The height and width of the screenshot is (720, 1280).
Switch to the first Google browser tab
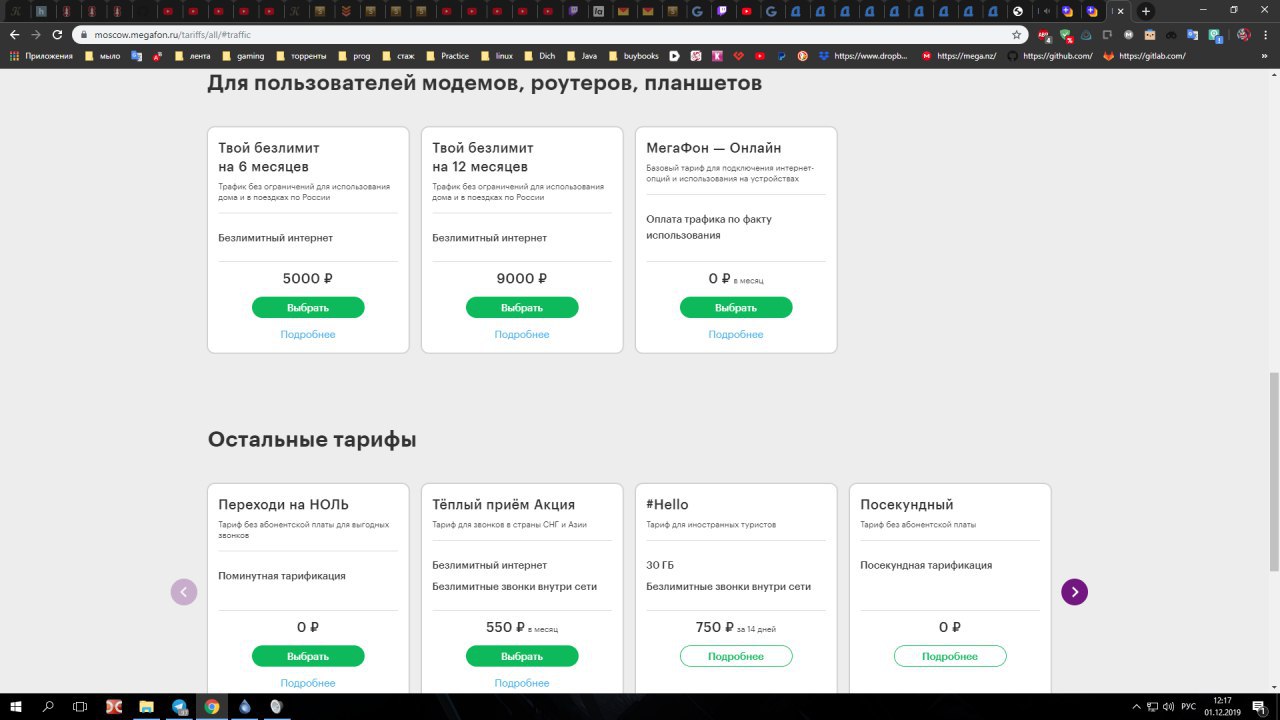point(697,11)
